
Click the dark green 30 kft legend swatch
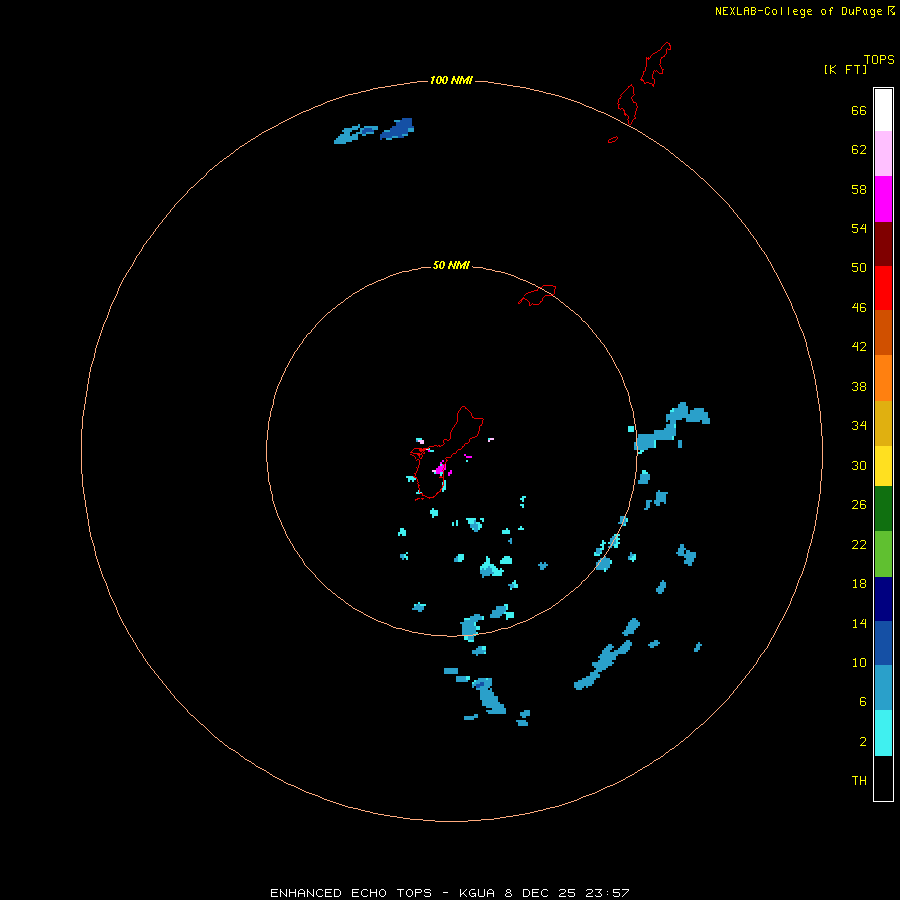pyautogui.click(x=883, y=509)
